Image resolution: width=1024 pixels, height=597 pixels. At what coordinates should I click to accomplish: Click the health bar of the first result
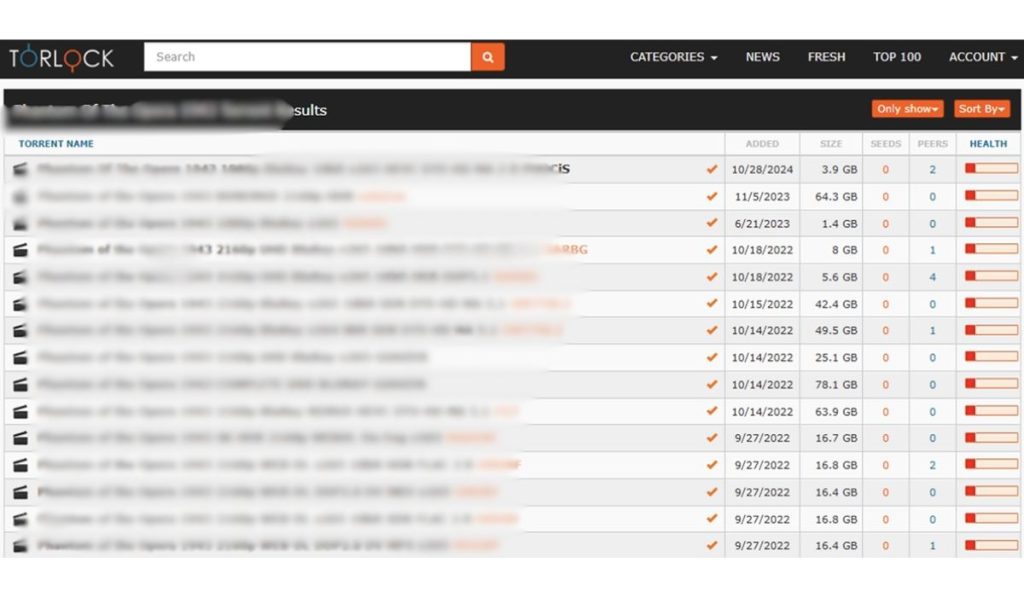[x=989, y=169]
